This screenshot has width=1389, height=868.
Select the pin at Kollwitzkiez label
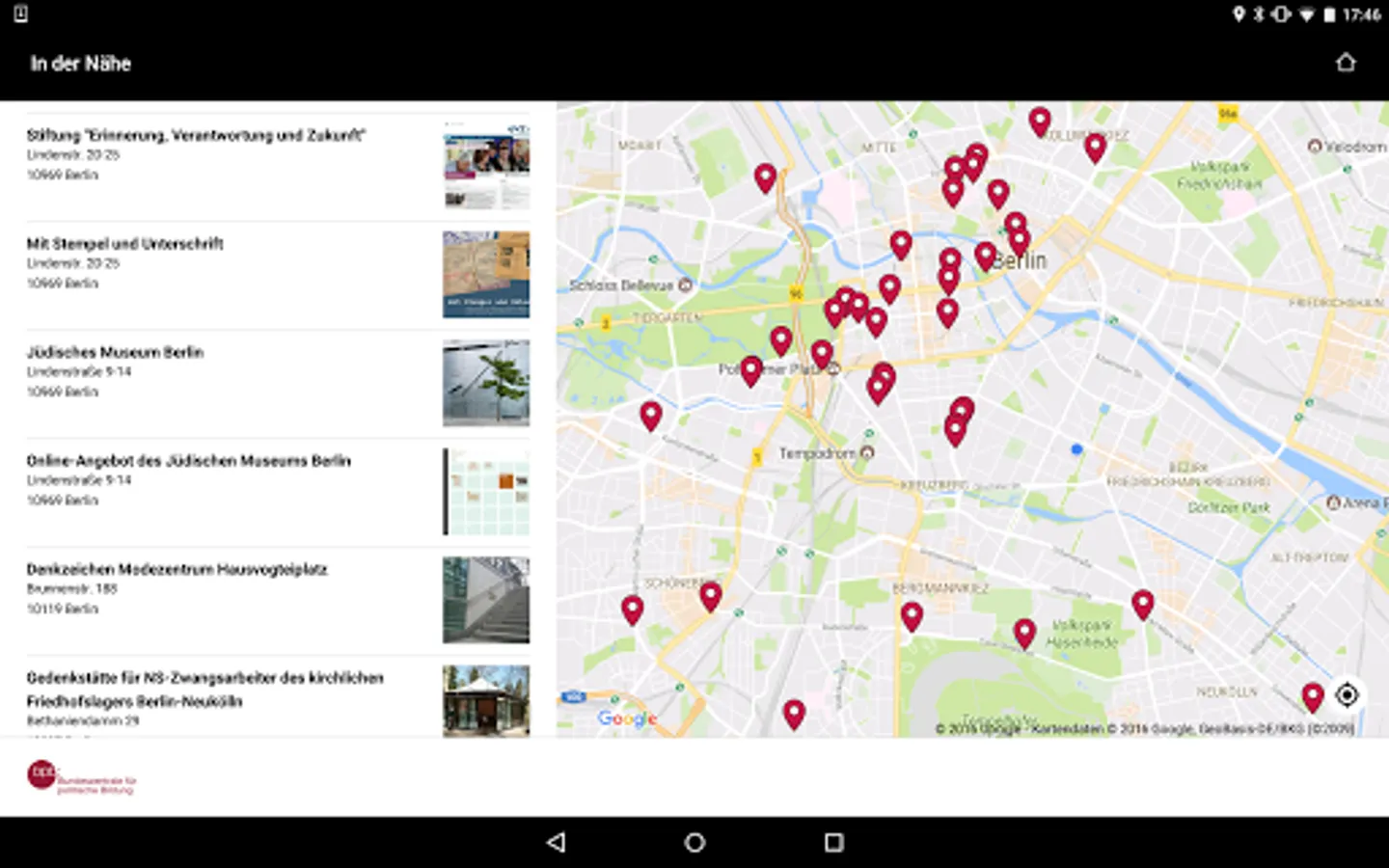point(1095,147)
